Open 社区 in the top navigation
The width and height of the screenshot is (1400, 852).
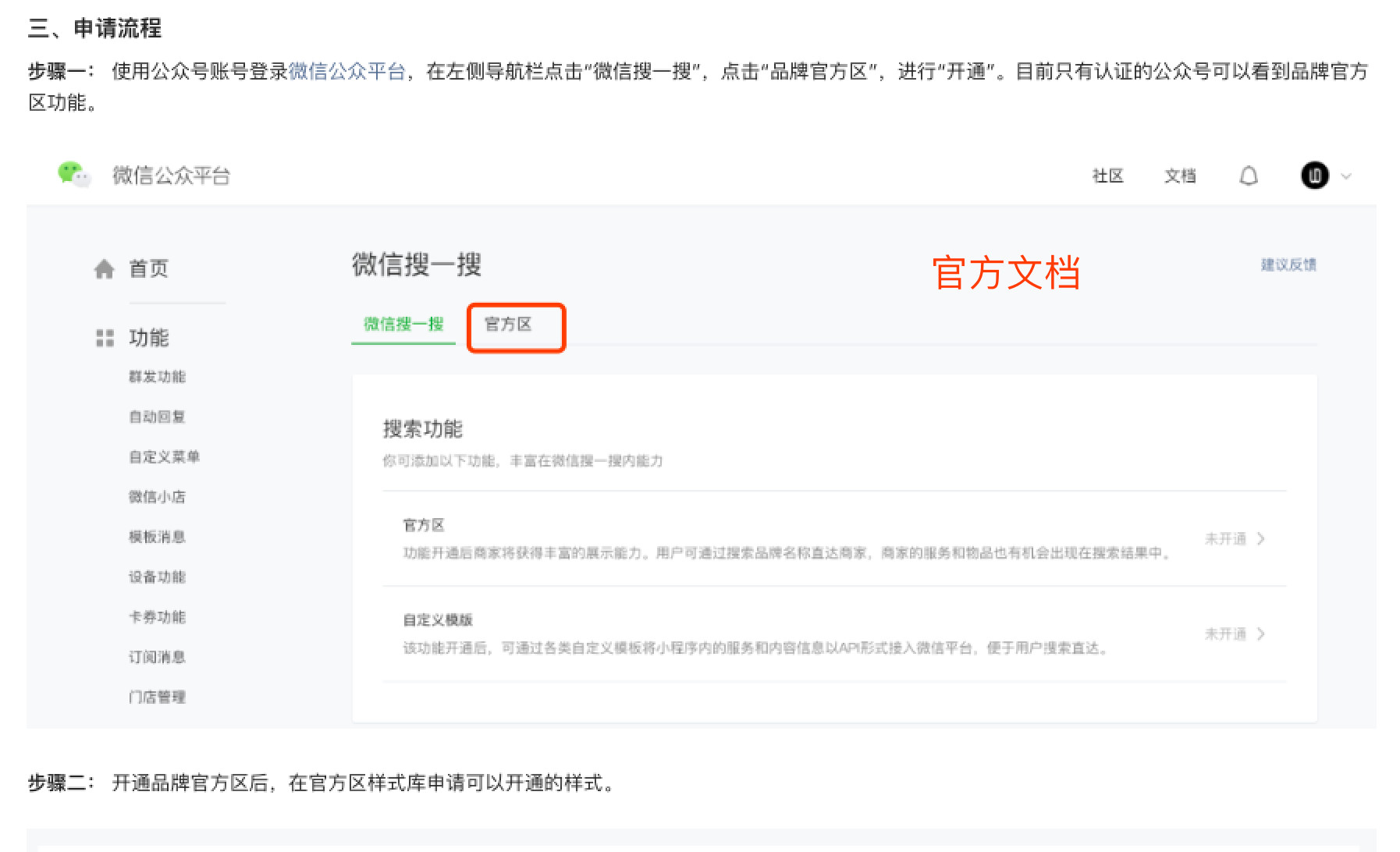1107,176
